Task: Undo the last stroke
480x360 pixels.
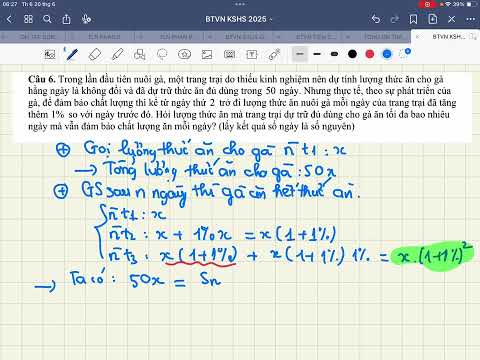Action: tap(376, 19)
